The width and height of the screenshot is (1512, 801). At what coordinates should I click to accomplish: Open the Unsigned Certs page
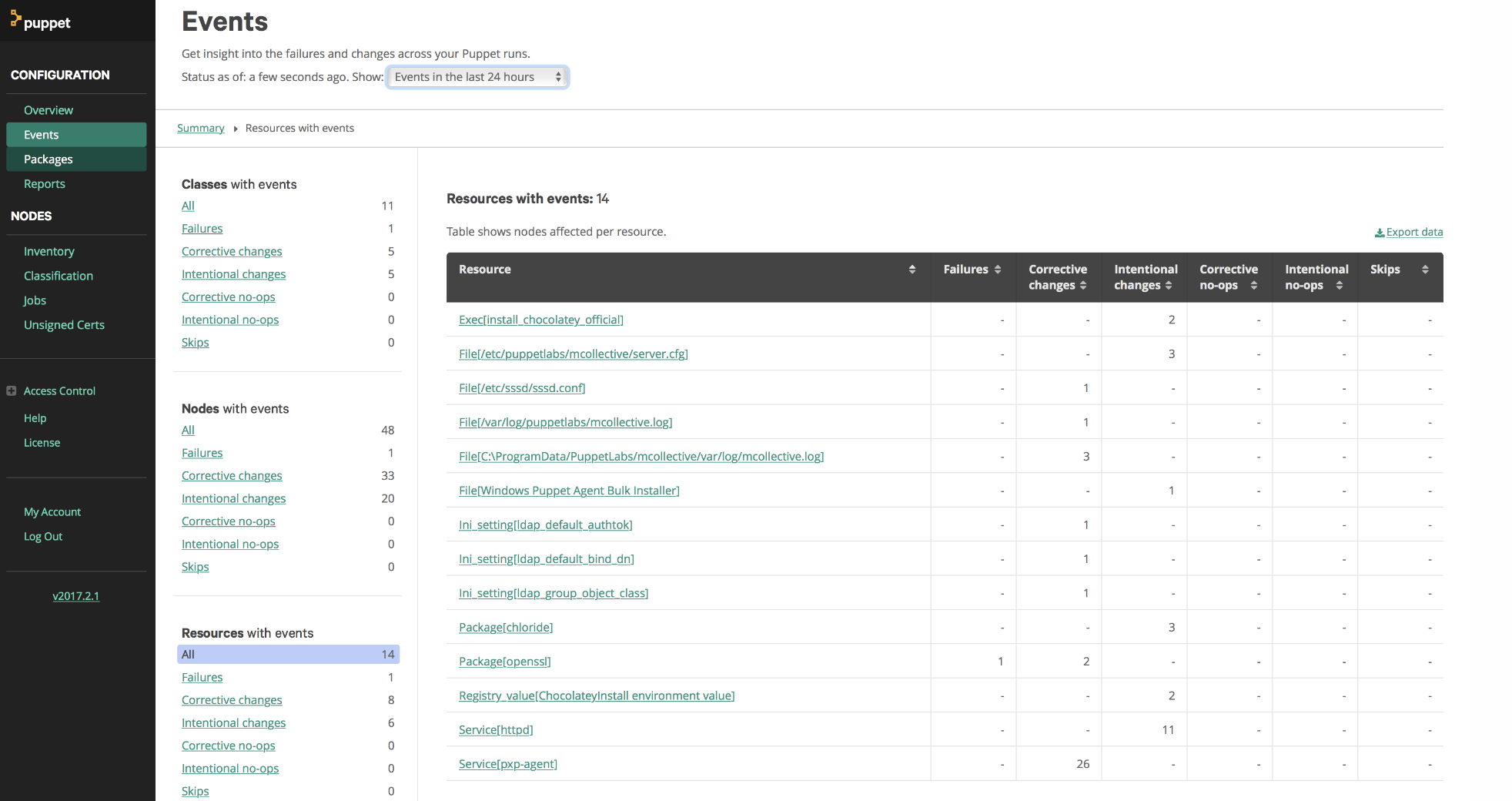click(64, 324)
